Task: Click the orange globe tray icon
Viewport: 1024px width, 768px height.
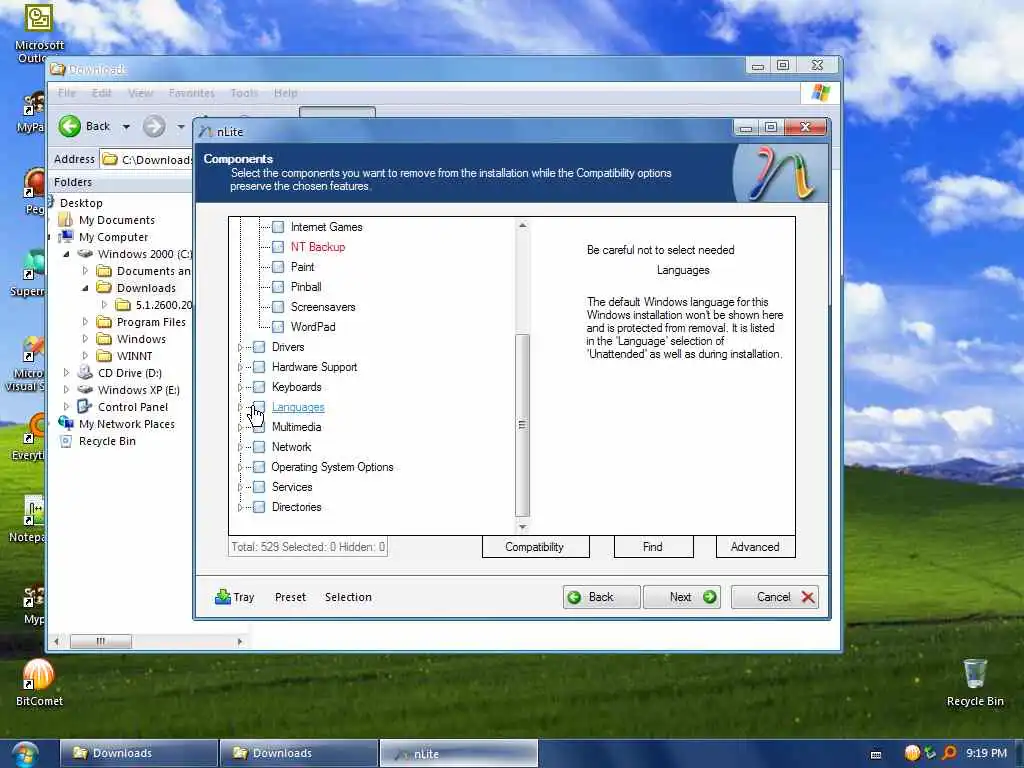Action: [x=912, y=753]
